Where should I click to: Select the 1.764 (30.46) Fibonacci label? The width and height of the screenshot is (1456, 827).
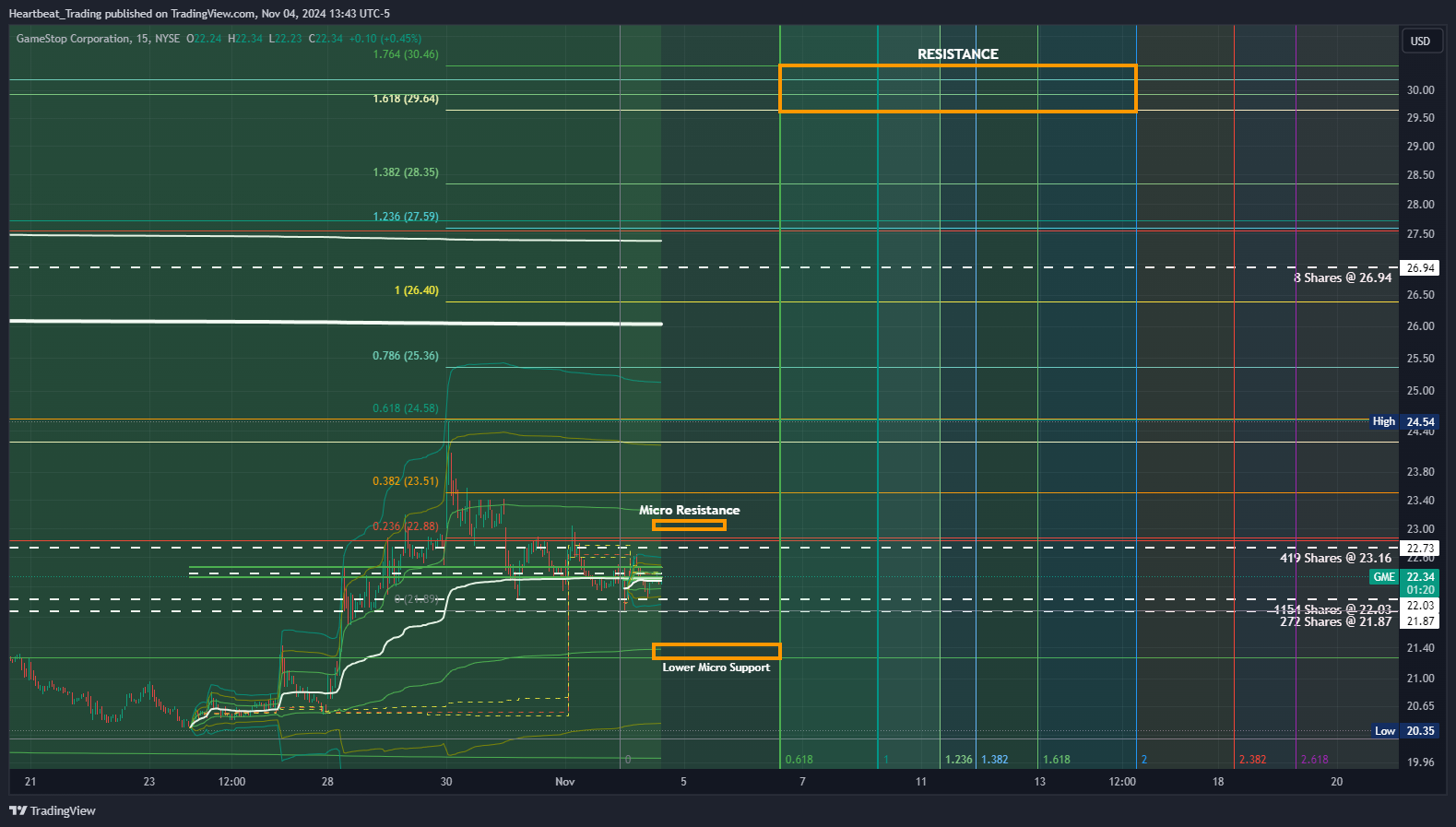click(406, 54)
